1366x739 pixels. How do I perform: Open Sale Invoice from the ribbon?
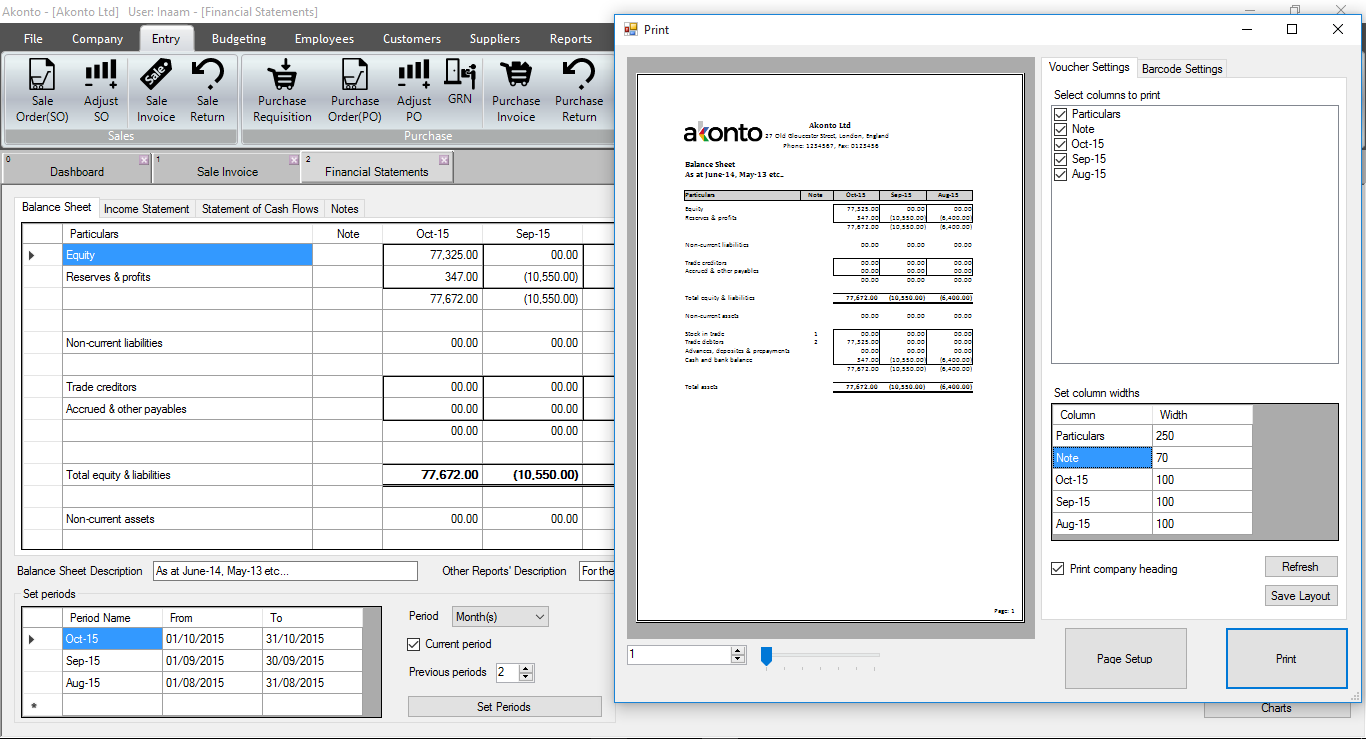tap(156, 90)
